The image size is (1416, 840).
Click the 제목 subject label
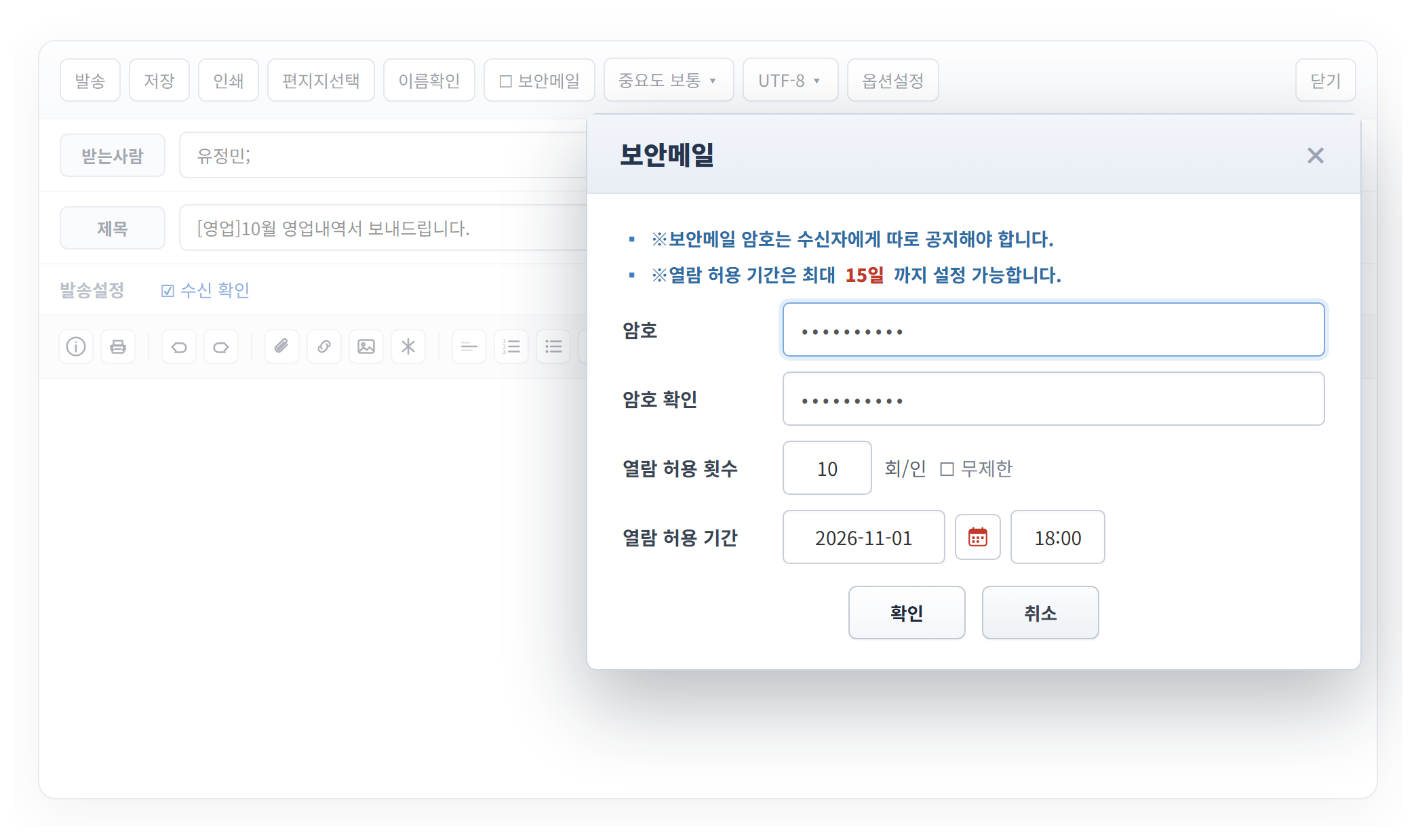(113, 228)
